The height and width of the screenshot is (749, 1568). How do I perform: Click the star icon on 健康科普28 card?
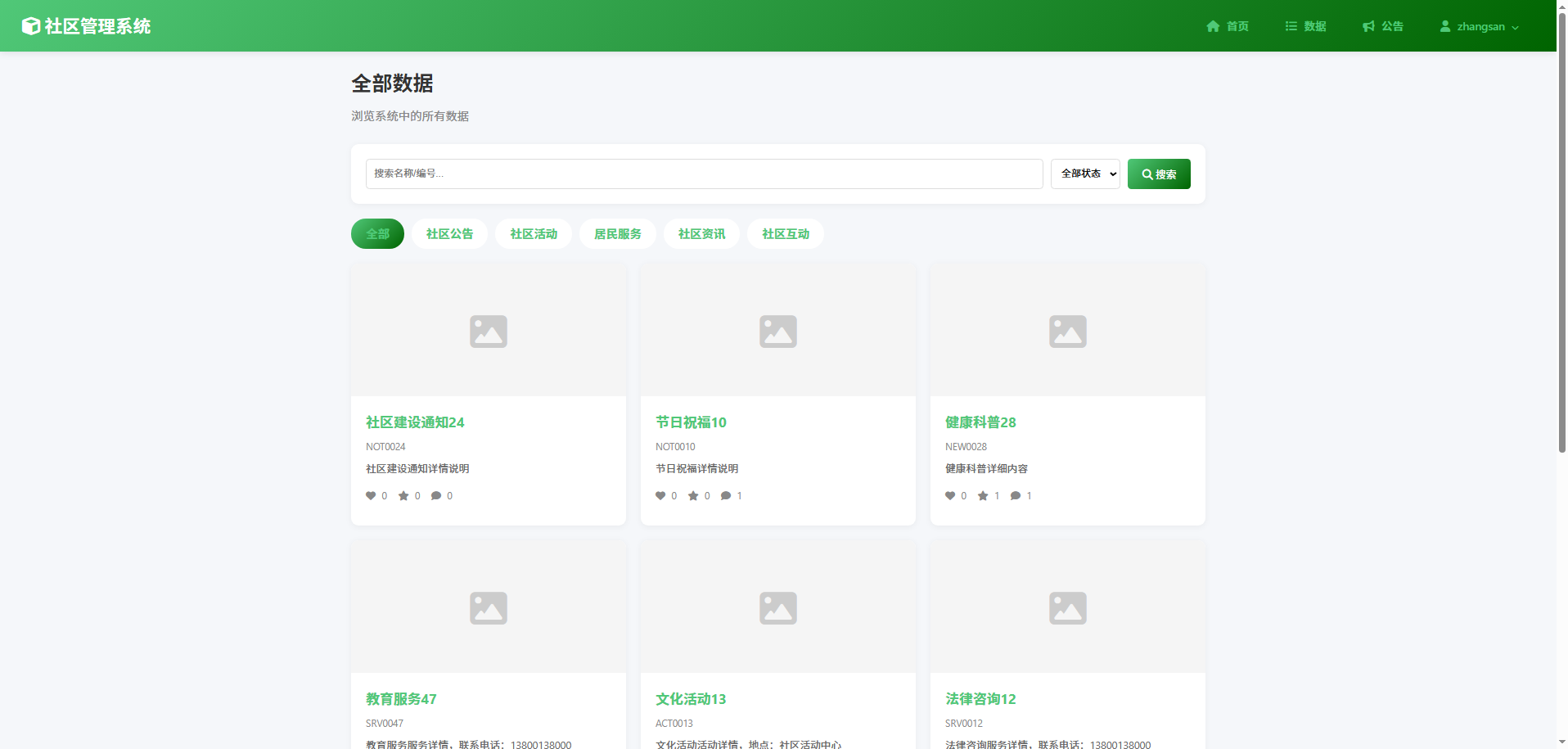pyautogui.click(x=983, y=496)
